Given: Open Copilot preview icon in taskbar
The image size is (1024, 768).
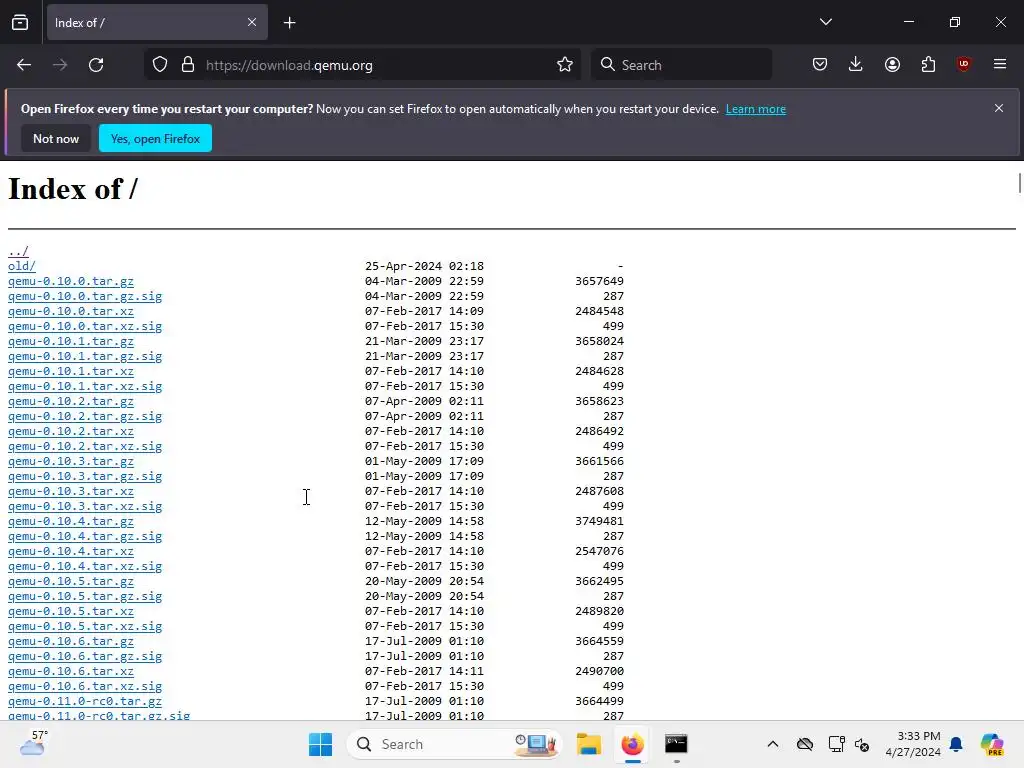Looking at the screenshot, I should 991,744.
